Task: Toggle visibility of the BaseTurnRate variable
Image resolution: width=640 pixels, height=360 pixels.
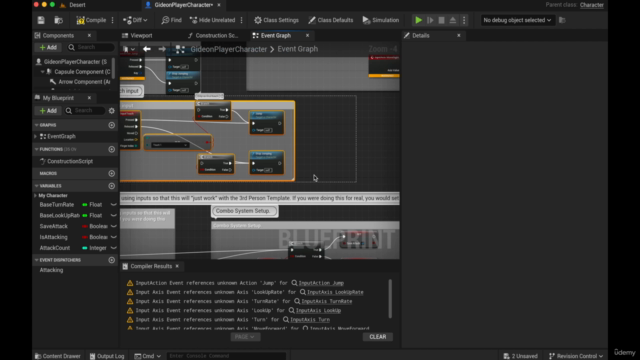Action: pos(113,204)
